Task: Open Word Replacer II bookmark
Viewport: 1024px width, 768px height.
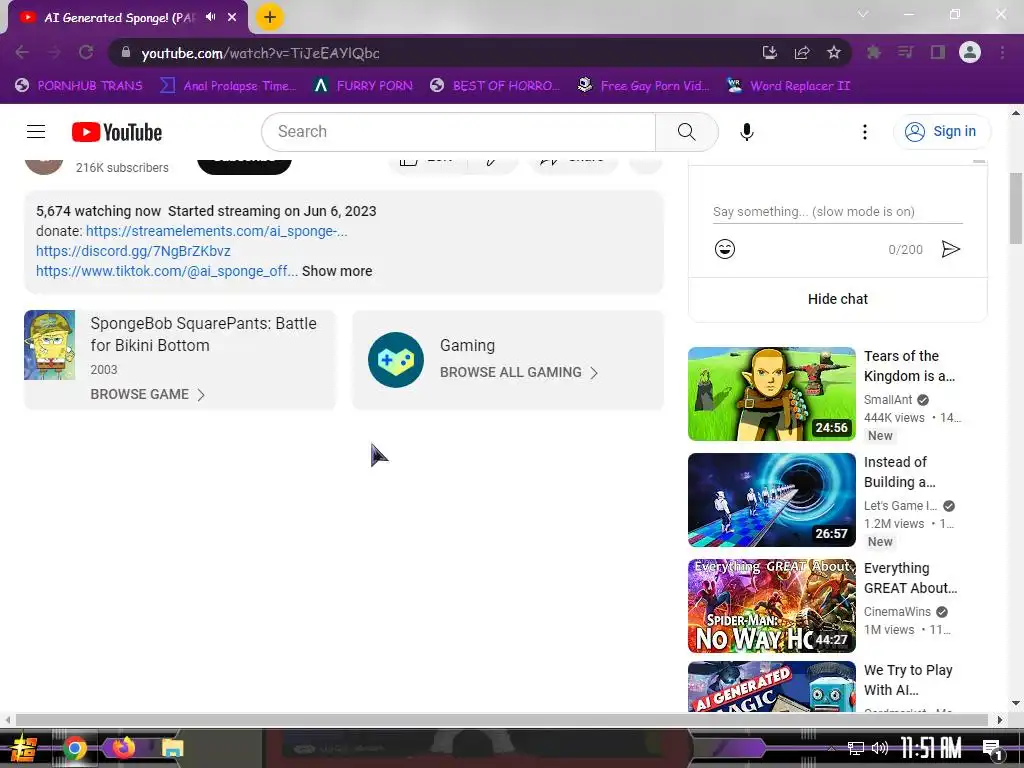Action: pos(788,86)
